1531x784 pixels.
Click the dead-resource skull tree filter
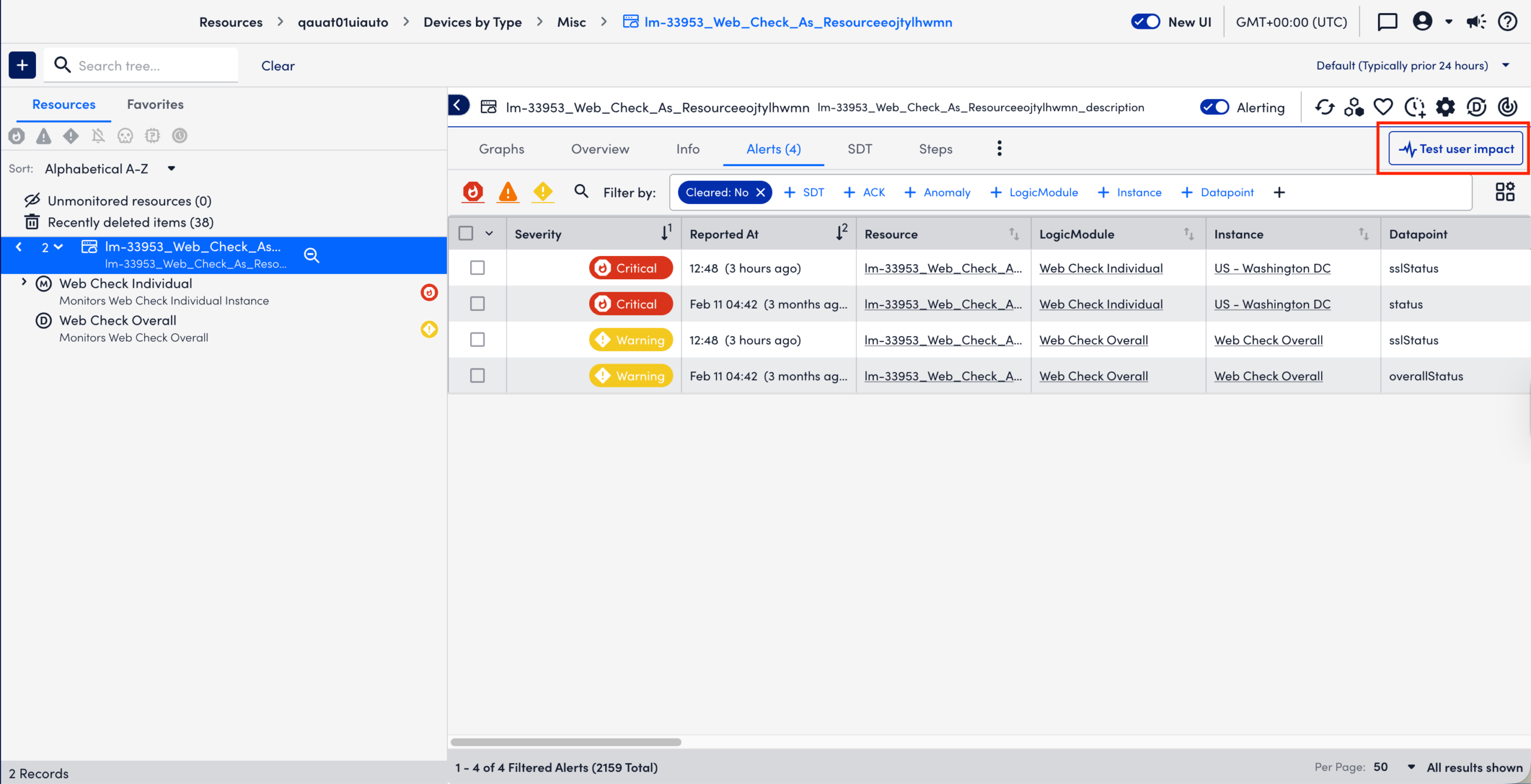tap(125, 136)
